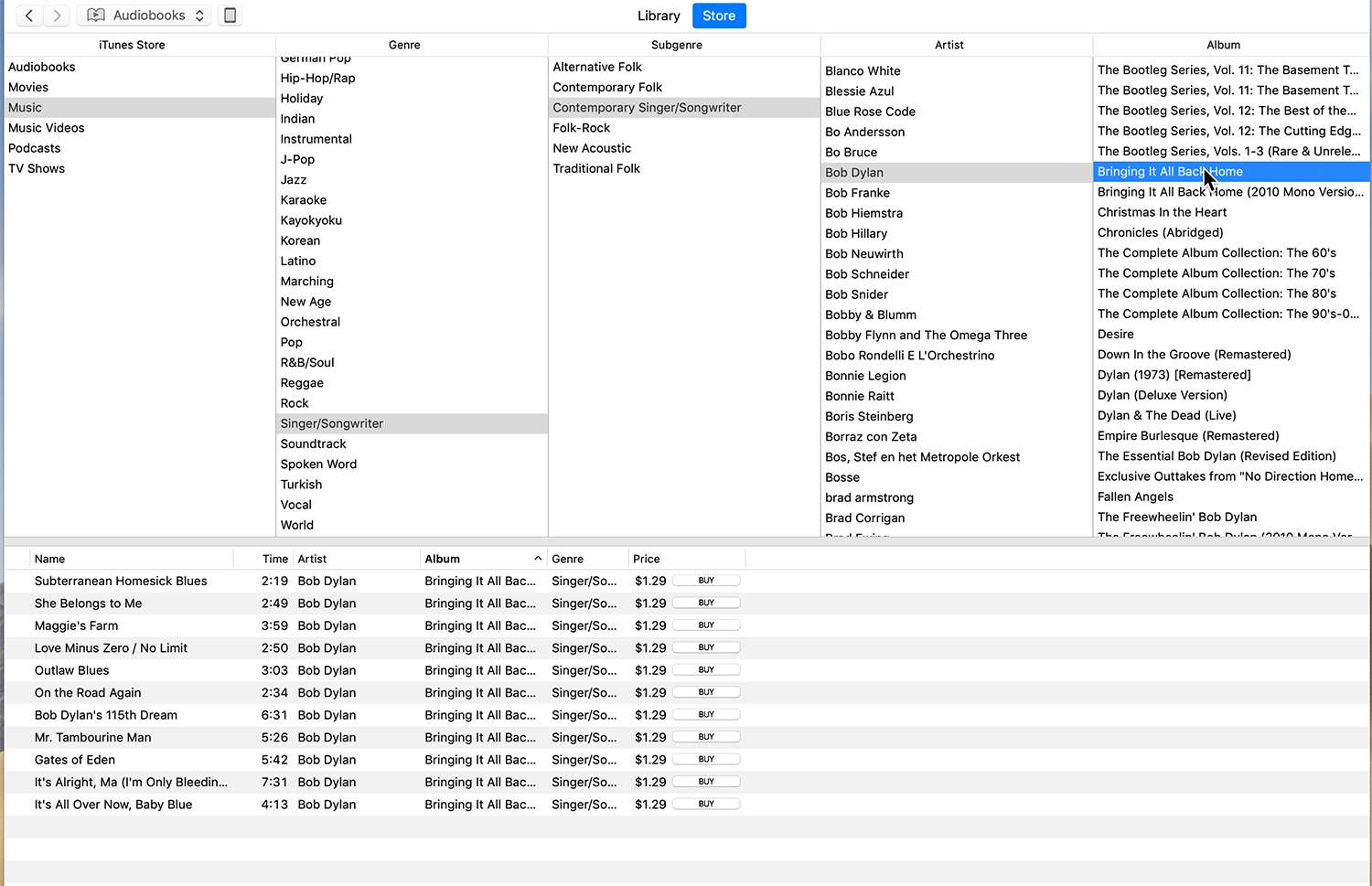Go back with the left arrow button
1372x886 pixels.
coord(29,16)
